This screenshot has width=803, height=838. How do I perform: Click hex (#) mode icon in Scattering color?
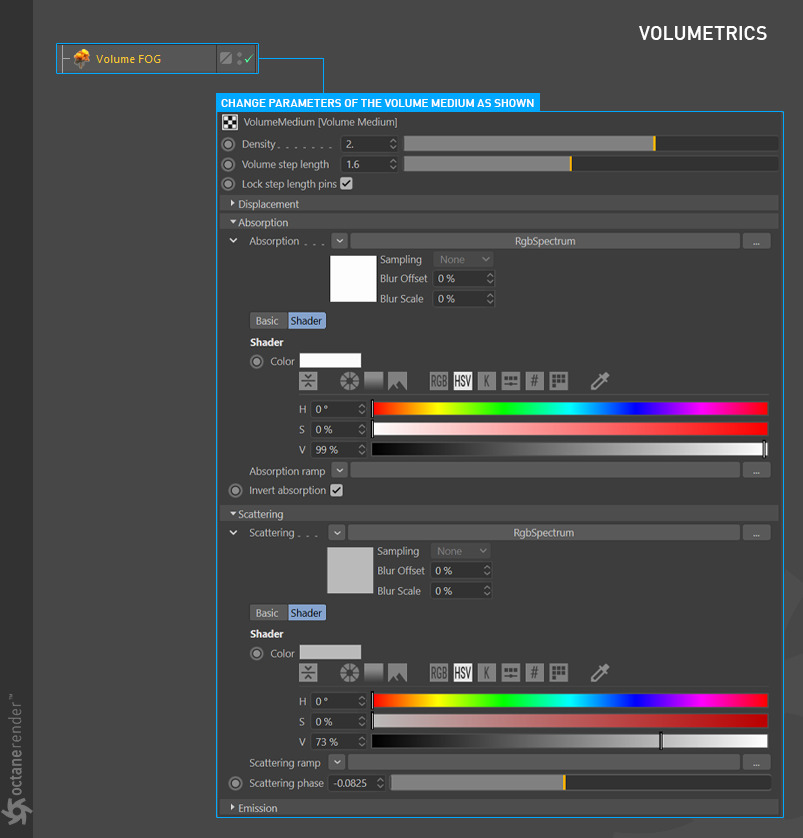535,673
